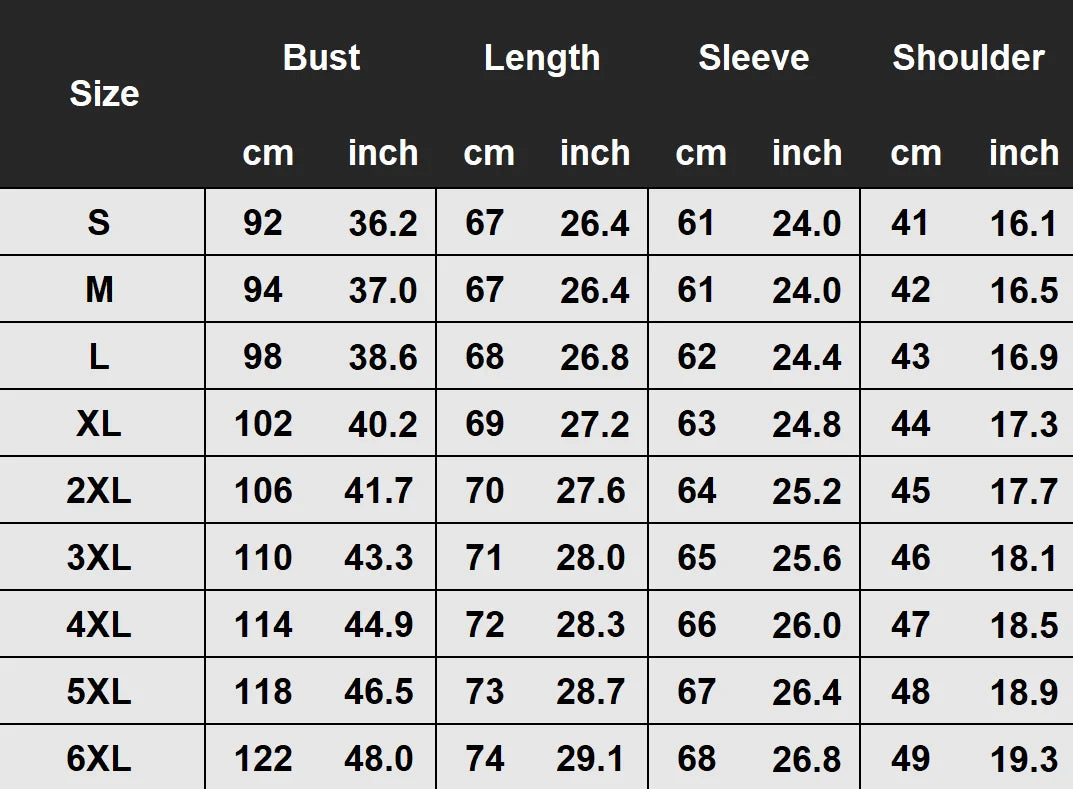Click the L size row label
The height and width of the screenshot is (789, 1073).
point(99,357)
